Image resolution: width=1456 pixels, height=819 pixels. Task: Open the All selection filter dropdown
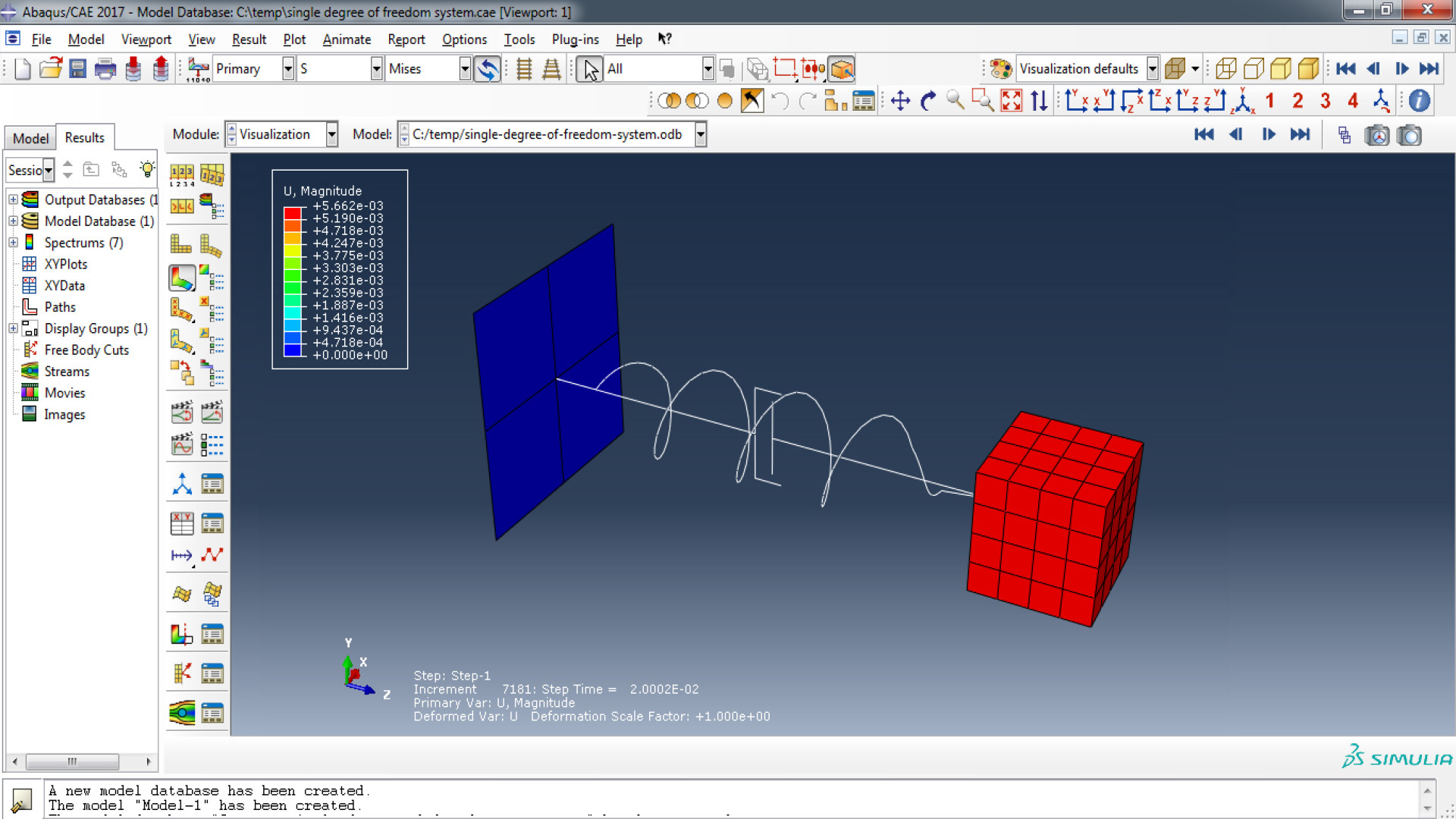(x=708, y=69)
